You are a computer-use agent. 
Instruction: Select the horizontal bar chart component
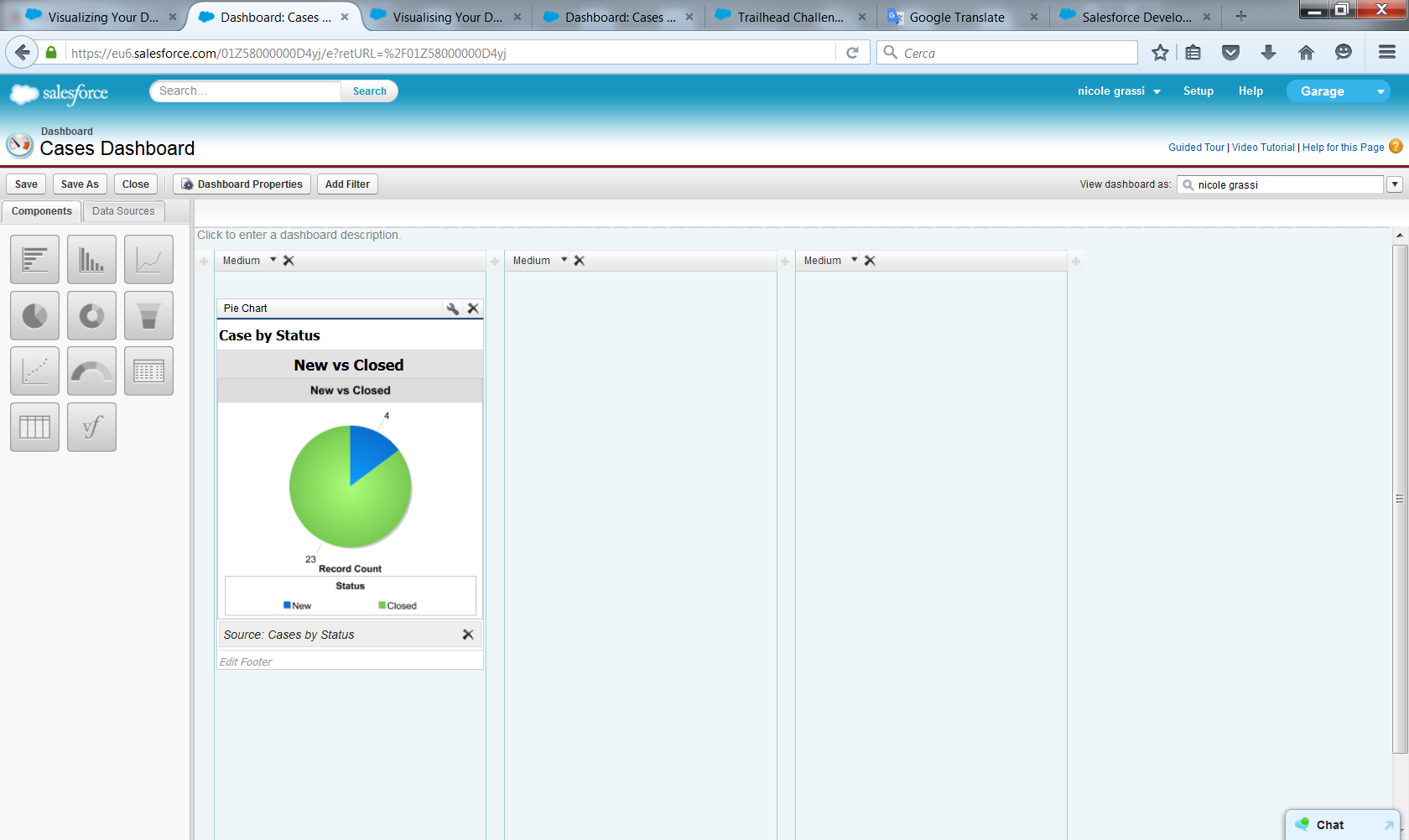point(34,260)
